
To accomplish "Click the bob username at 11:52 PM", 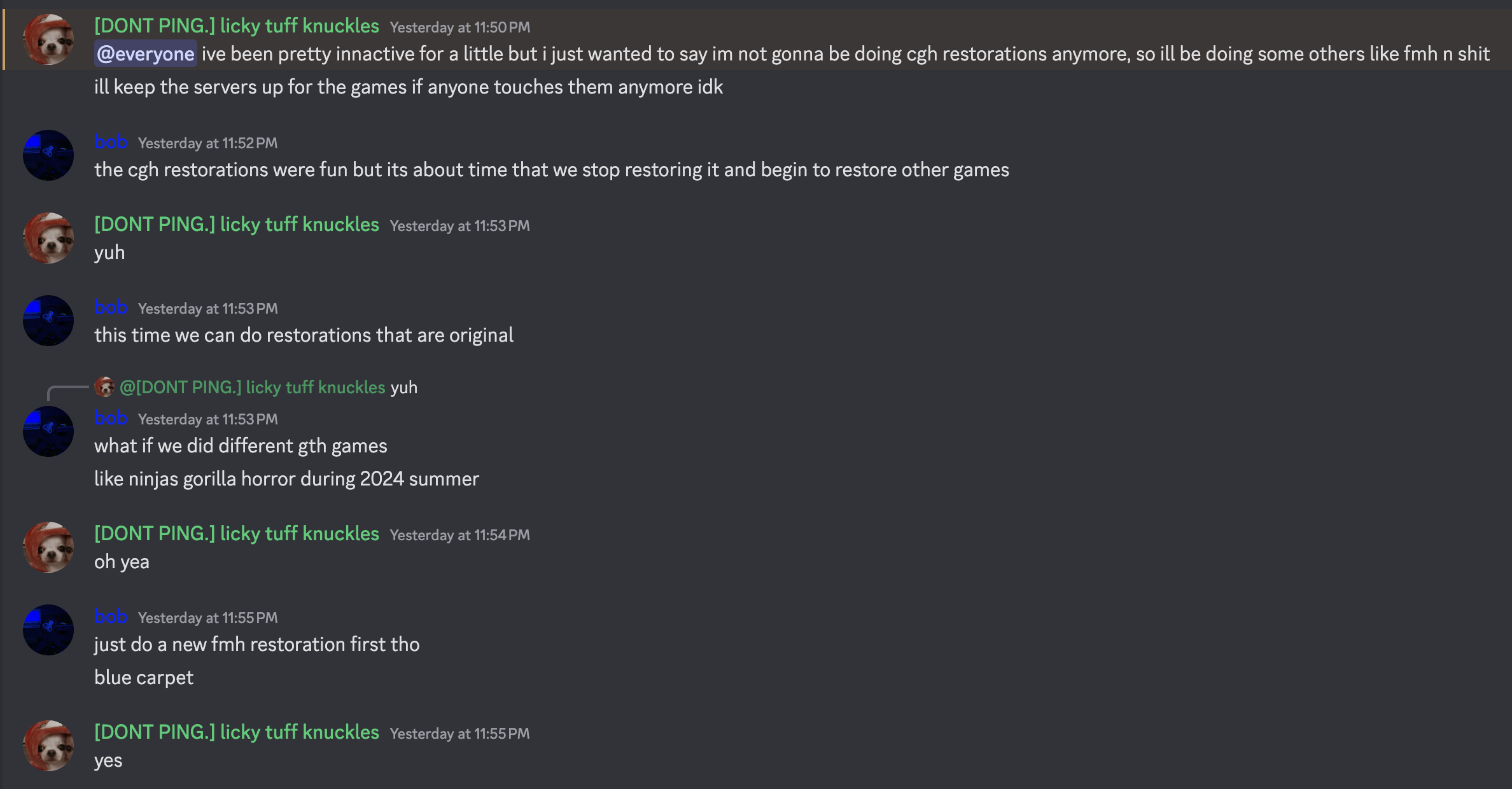I will [x=111, y=142].
